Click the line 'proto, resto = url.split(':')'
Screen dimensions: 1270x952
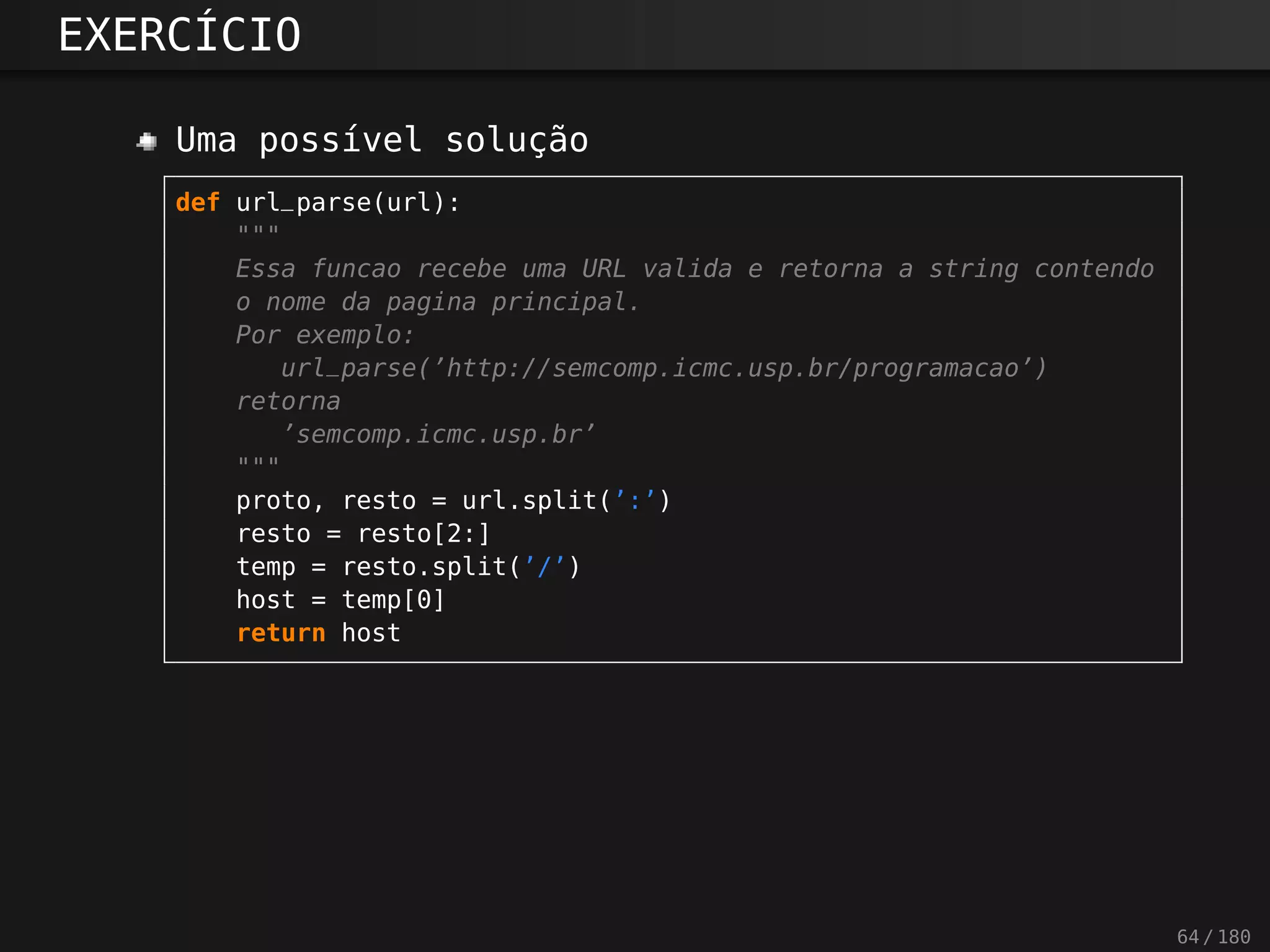[453, 501]
